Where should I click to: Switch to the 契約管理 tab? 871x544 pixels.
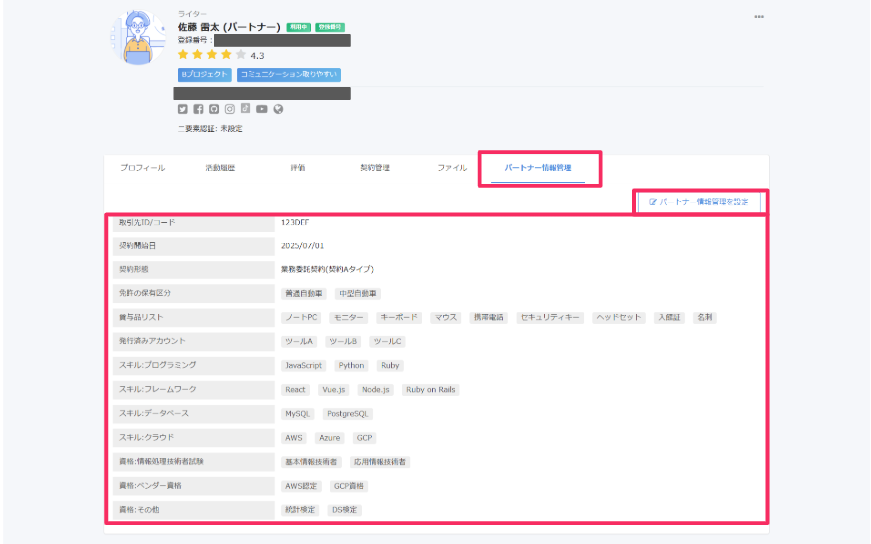(x=375, y=168)
